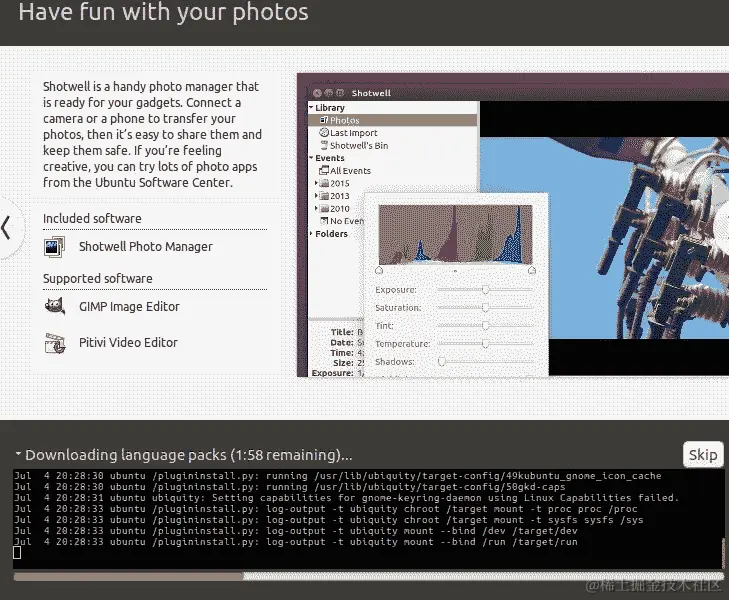
Task: Expand the 2015 events folder
Action: [316, 183]
